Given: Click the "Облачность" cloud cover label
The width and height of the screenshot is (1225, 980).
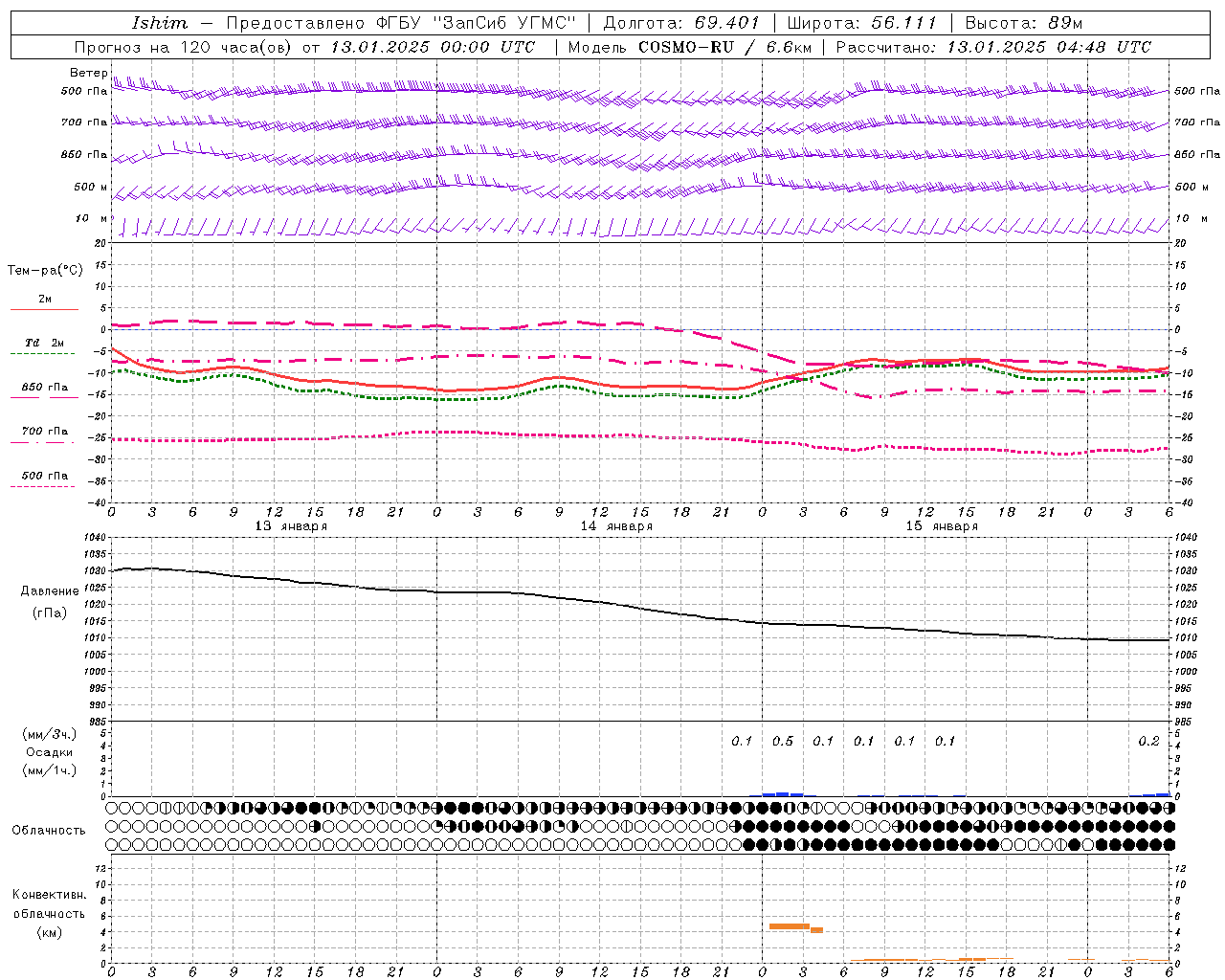Looking at the screenshot, I should pos(49,830).
